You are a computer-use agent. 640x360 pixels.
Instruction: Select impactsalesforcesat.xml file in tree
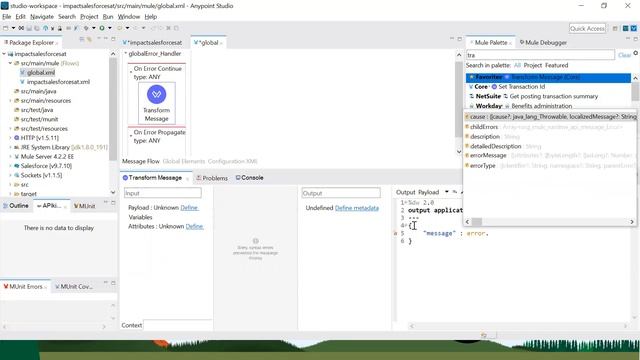point(58,82)
